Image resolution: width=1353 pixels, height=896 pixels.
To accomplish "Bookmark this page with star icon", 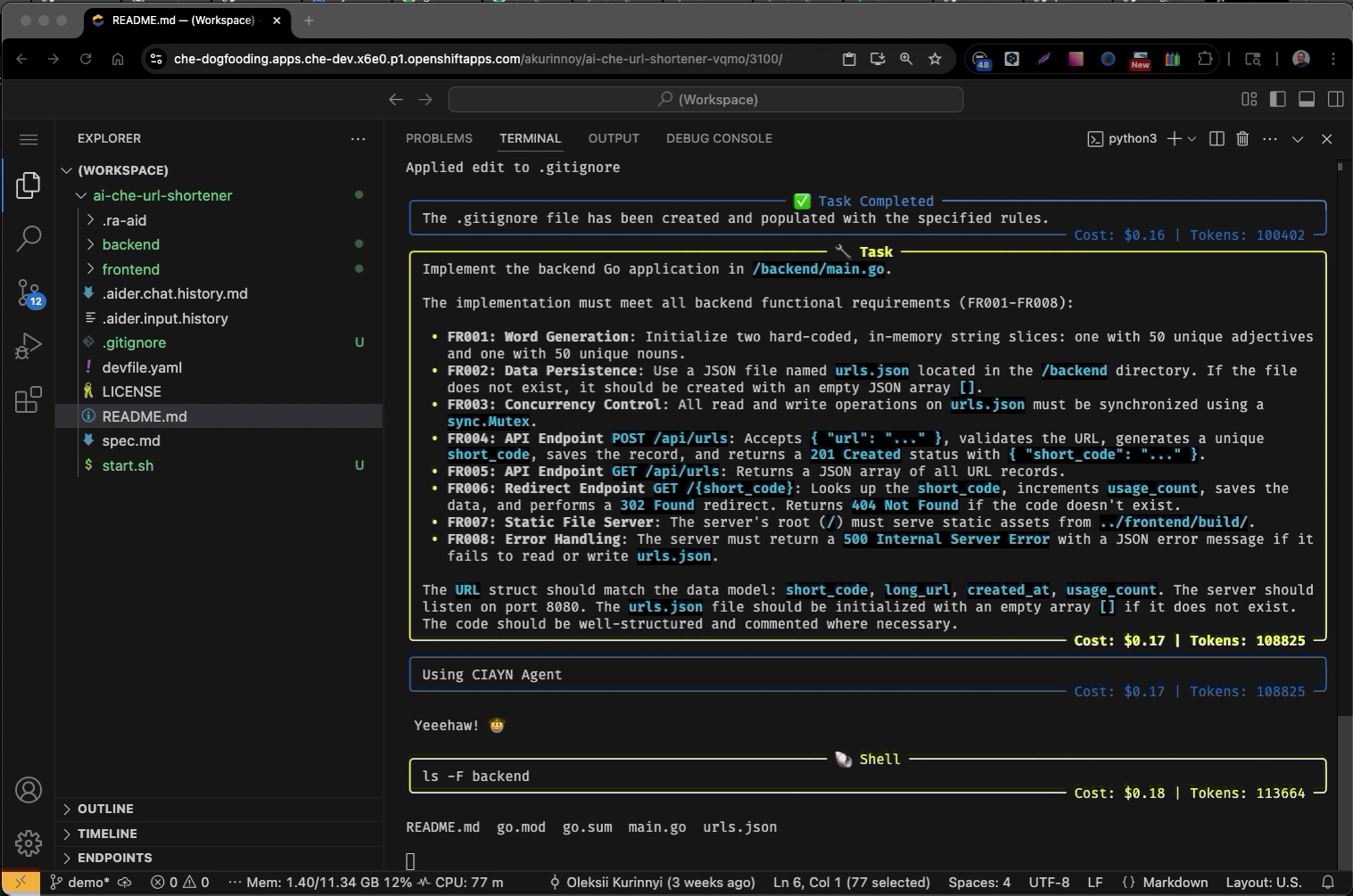I will (935, 59).
